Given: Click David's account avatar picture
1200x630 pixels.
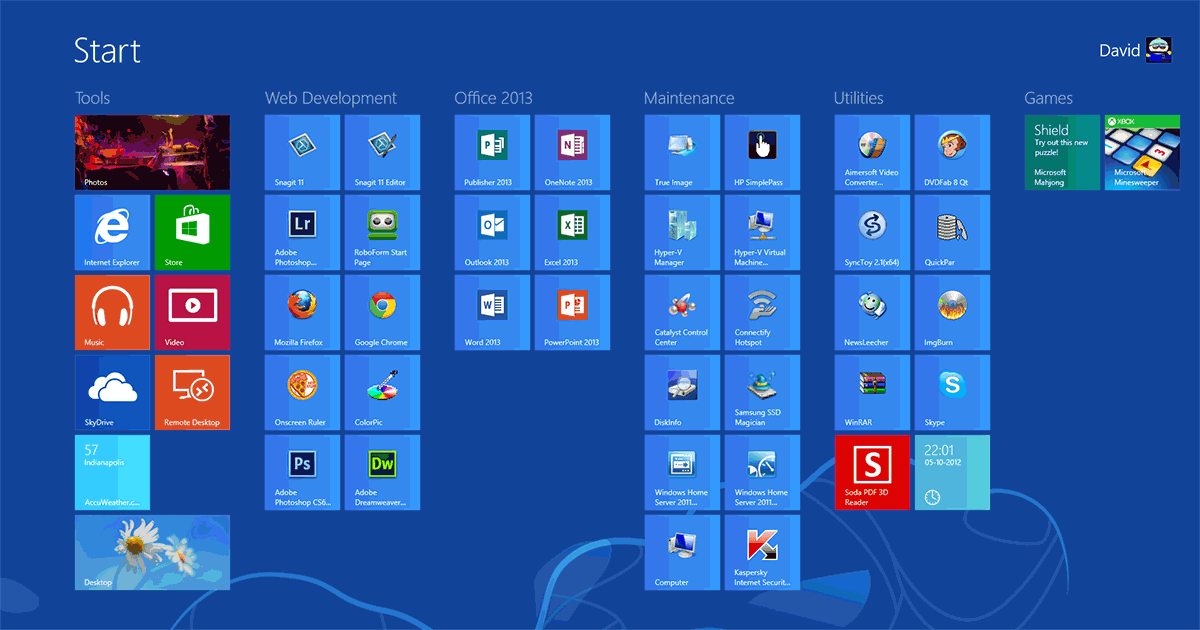Looking at the screenshot, I should tap(1159, 50).
